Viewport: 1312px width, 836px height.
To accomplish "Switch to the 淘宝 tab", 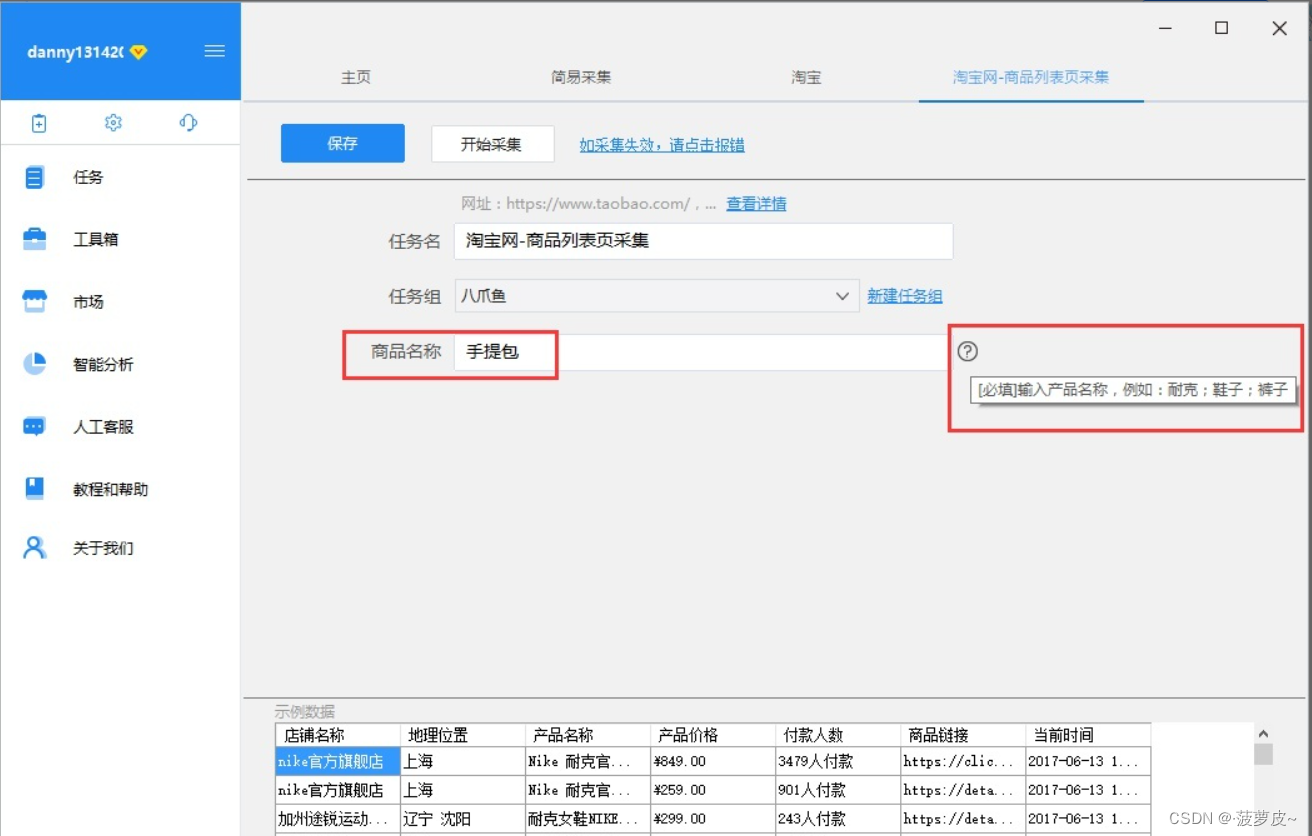I will pos(806,77).
